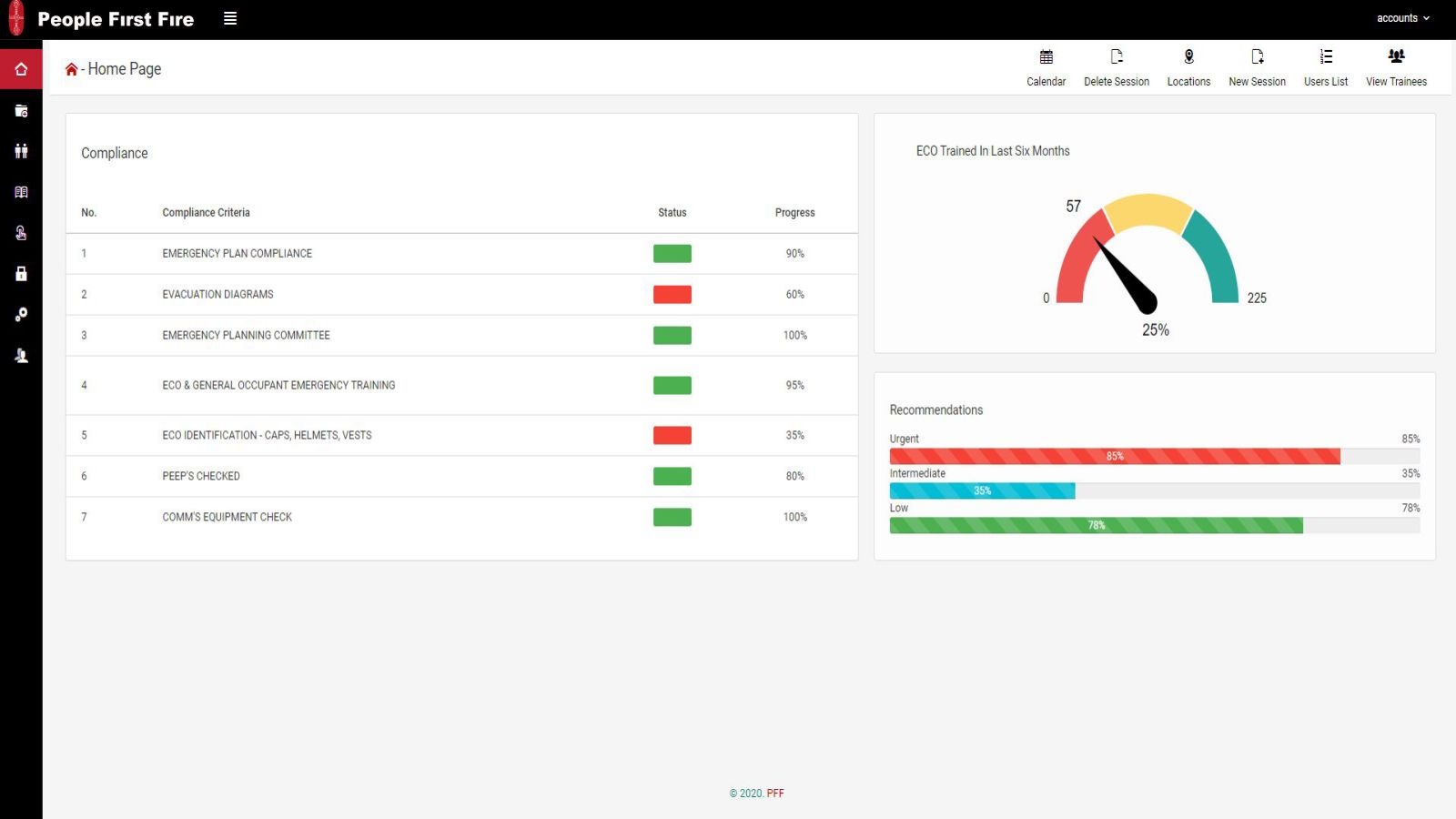Click red status swatch for Evacuation Diagrams
Image resolution: width=1456 pixels, height=819 pixels.
click(x=672, y=295)
